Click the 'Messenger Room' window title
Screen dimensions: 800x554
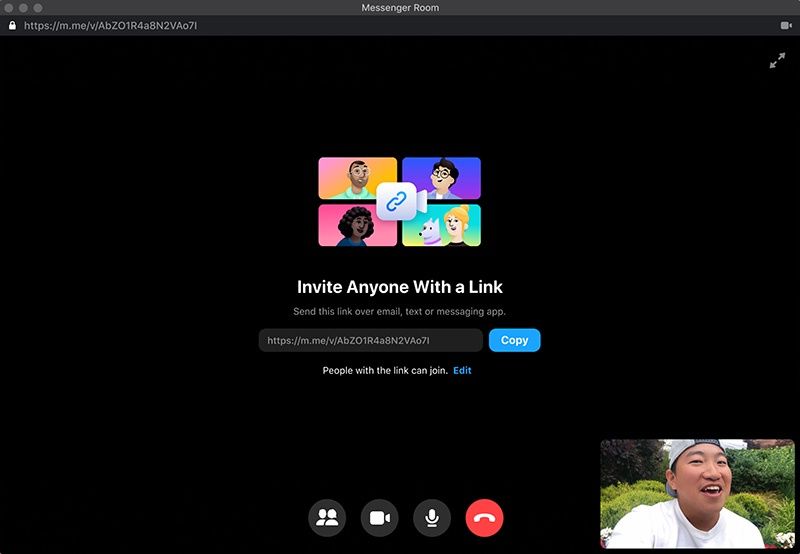tap(400, 8)
